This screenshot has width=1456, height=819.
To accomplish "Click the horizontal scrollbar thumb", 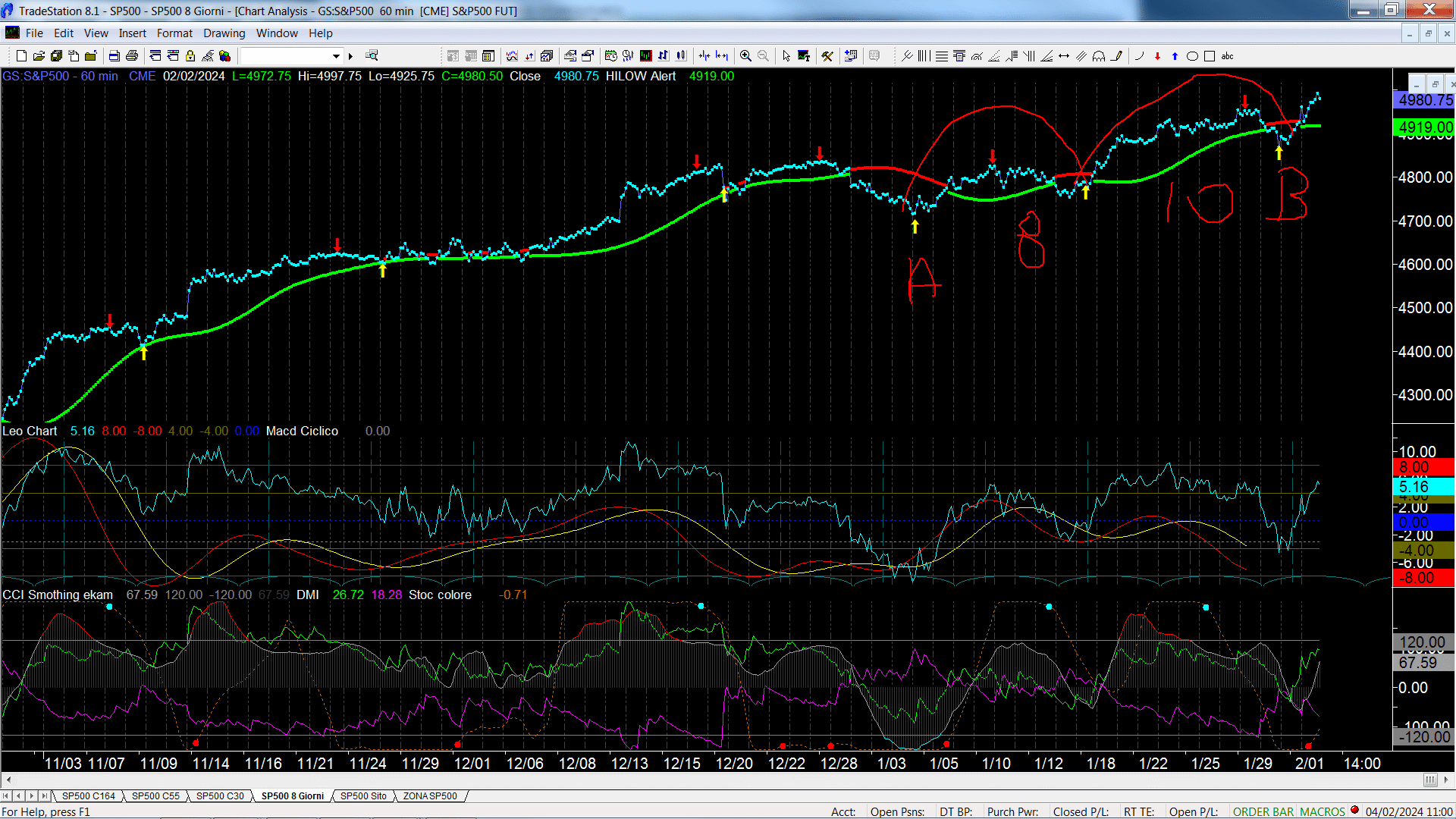I will click(x=1429, y=780).
